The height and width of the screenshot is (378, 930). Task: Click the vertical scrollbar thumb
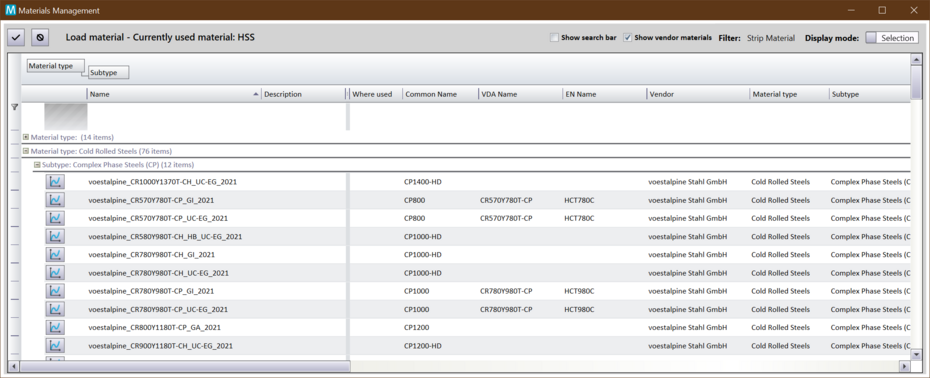[x=916, y=82]
